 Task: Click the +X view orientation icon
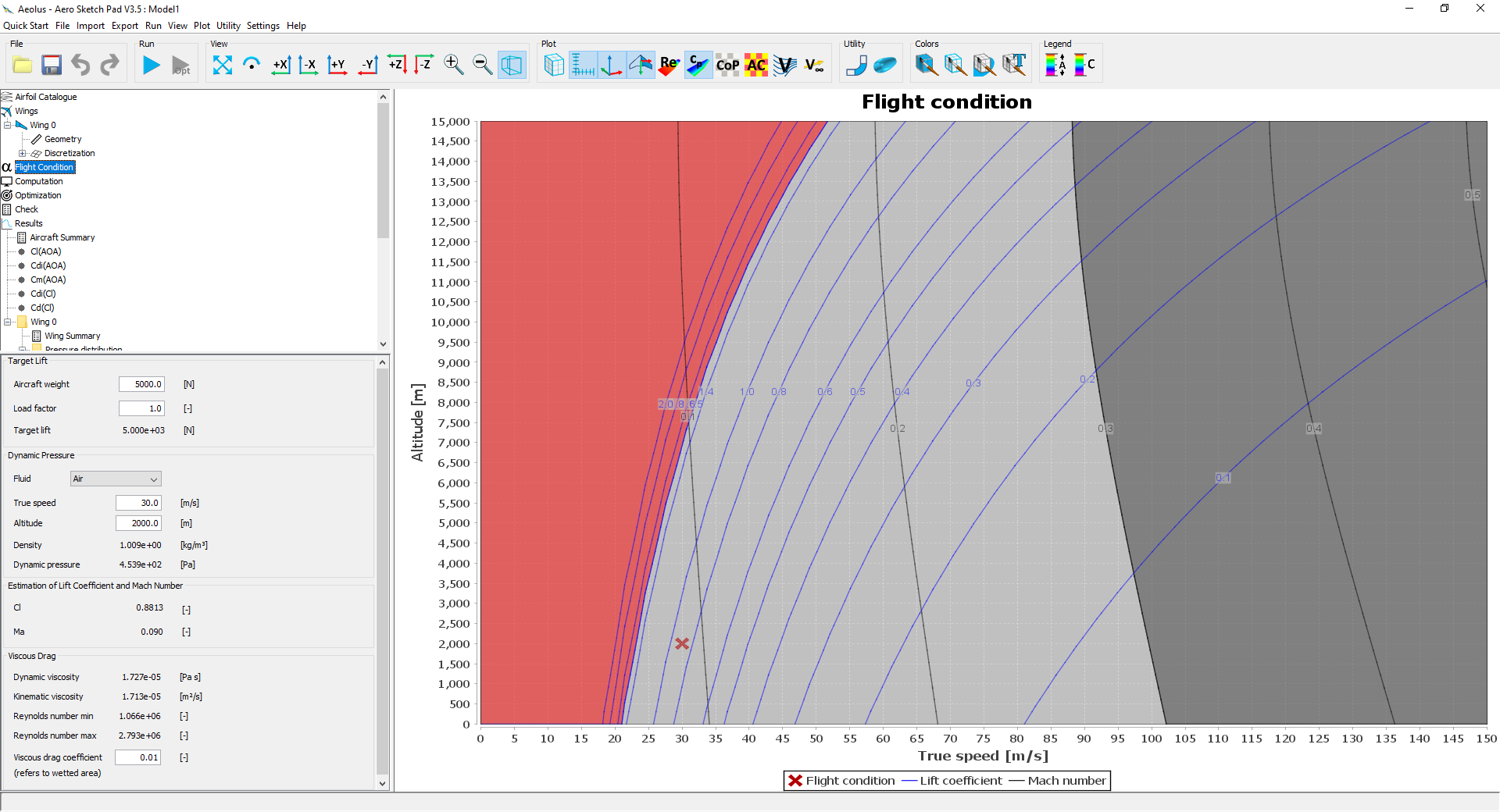(281, 65)
